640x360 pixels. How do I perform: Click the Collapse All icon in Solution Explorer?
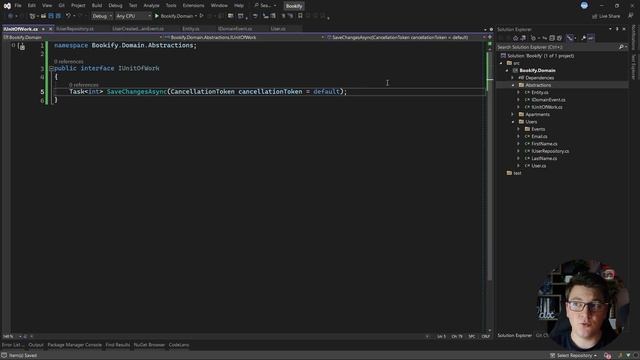(552, 38)
